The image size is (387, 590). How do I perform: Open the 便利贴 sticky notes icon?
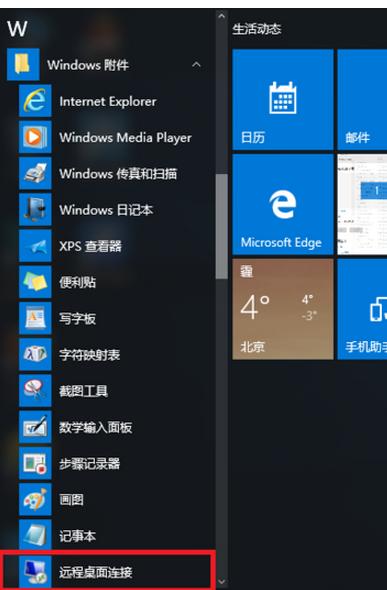(x=35, y=282)
